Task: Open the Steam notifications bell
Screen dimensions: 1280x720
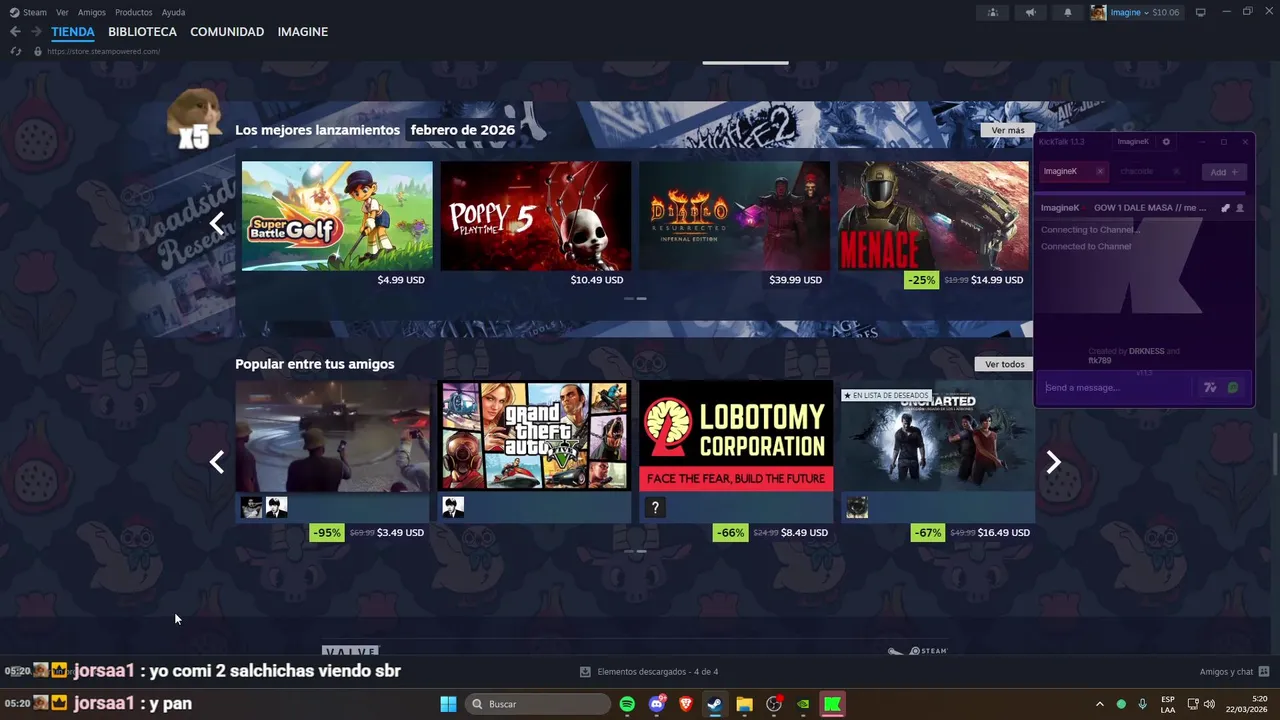Action: [1067, 12]
